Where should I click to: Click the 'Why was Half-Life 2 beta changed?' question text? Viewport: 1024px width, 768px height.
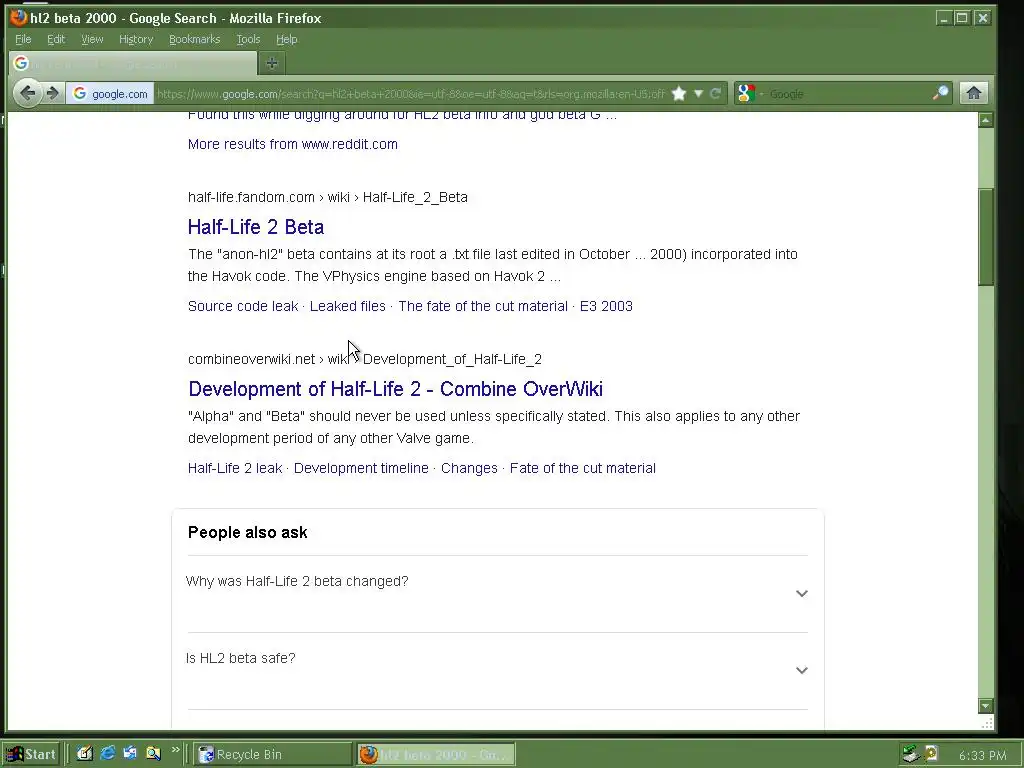tap(297, 581)
